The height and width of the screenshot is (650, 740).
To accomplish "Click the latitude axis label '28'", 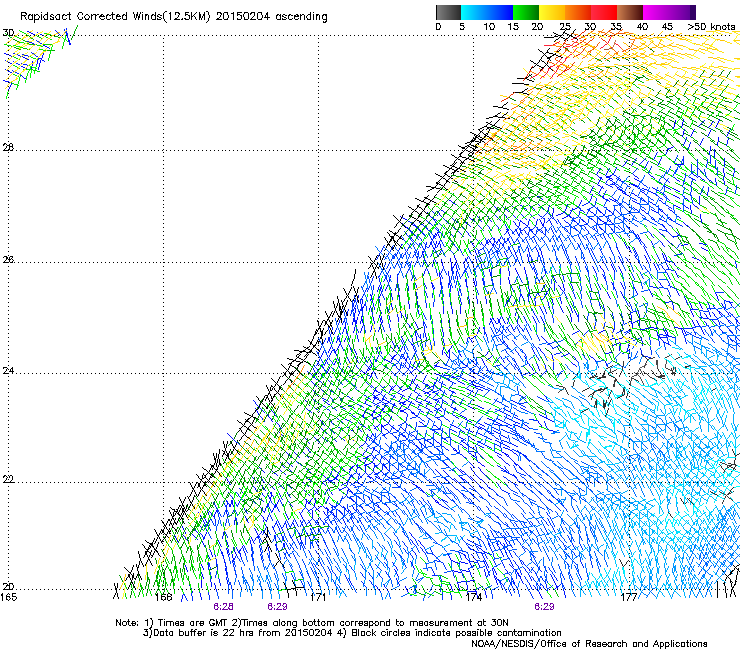I will tap(8, 147).
